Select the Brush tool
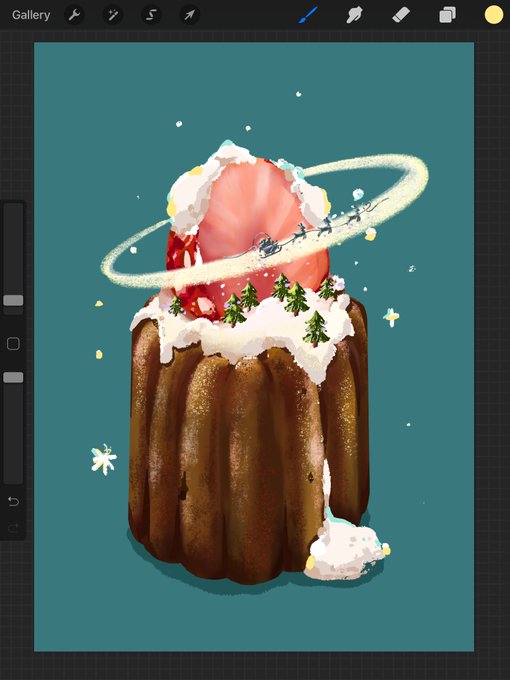510x680 pixels. pyautogui.click(x=308, y=15)
